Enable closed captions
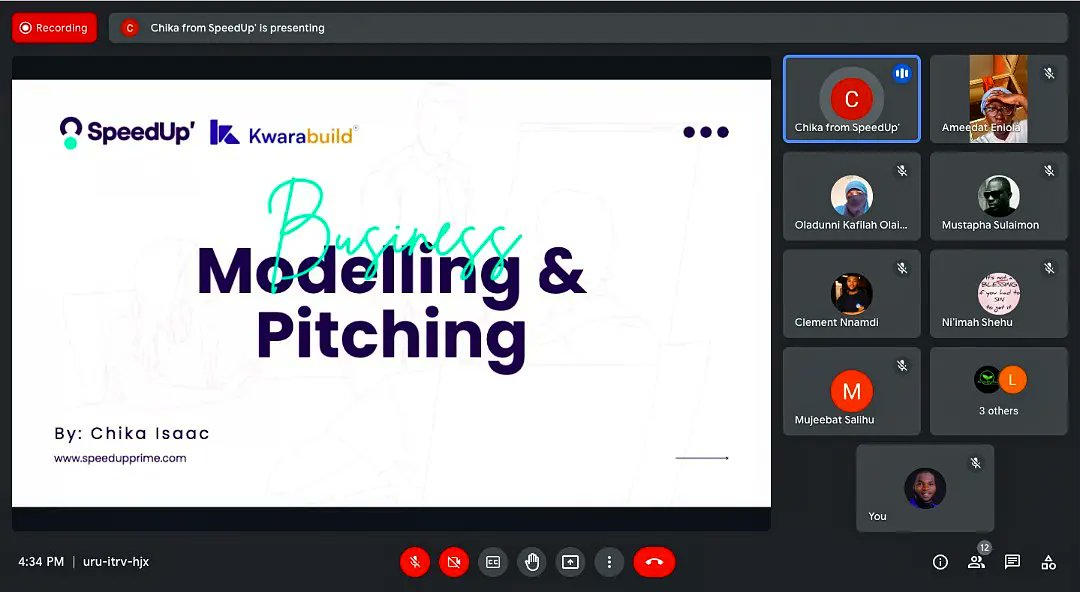The height and width of the screenshot is (592, 1080). (x=493, y=562)
